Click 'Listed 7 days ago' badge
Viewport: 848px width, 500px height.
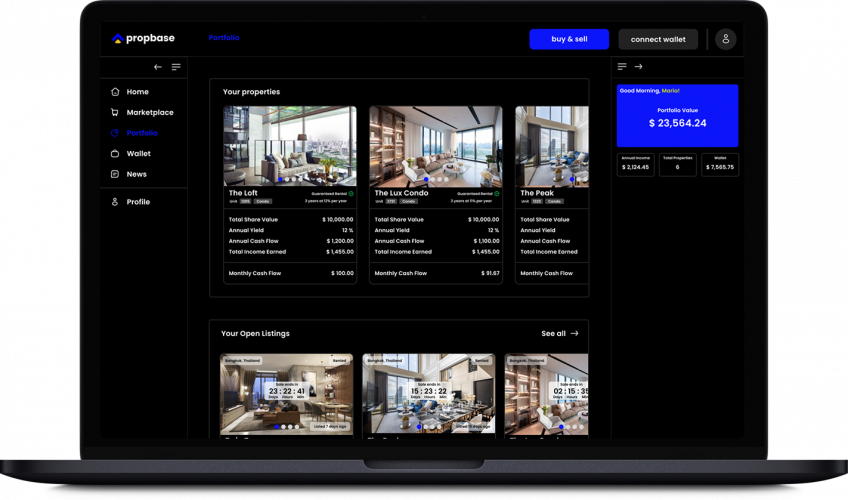(330, 426)
